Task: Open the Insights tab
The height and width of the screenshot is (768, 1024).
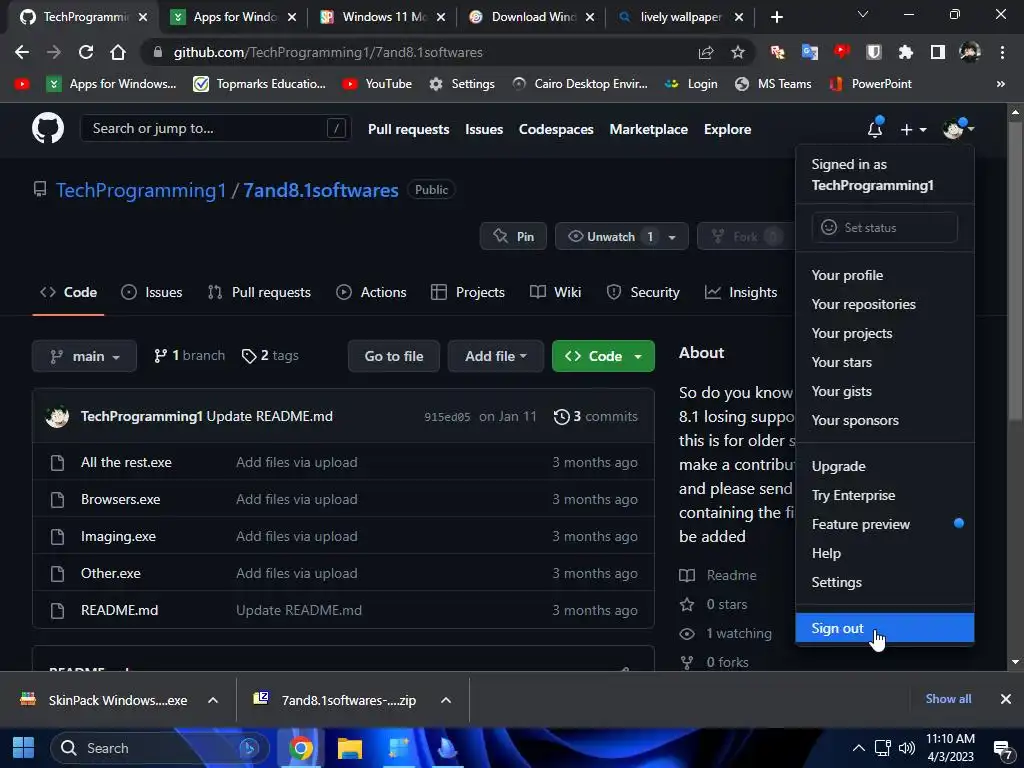Action: (741, 292)
